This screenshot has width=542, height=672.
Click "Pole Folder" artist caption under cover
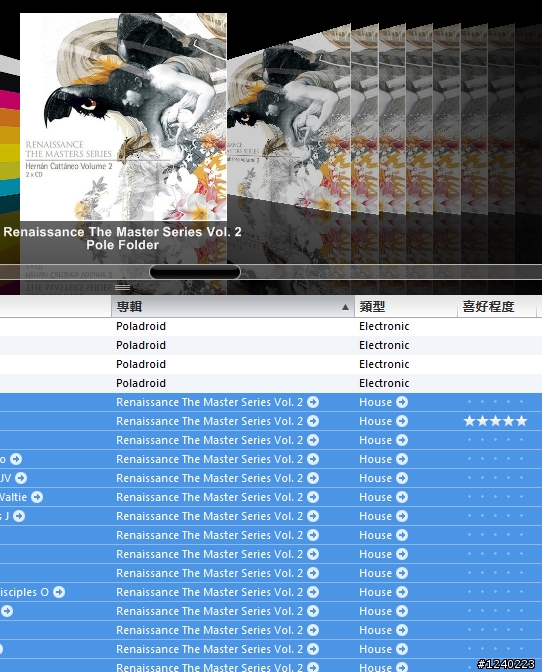tap(123, 245)
